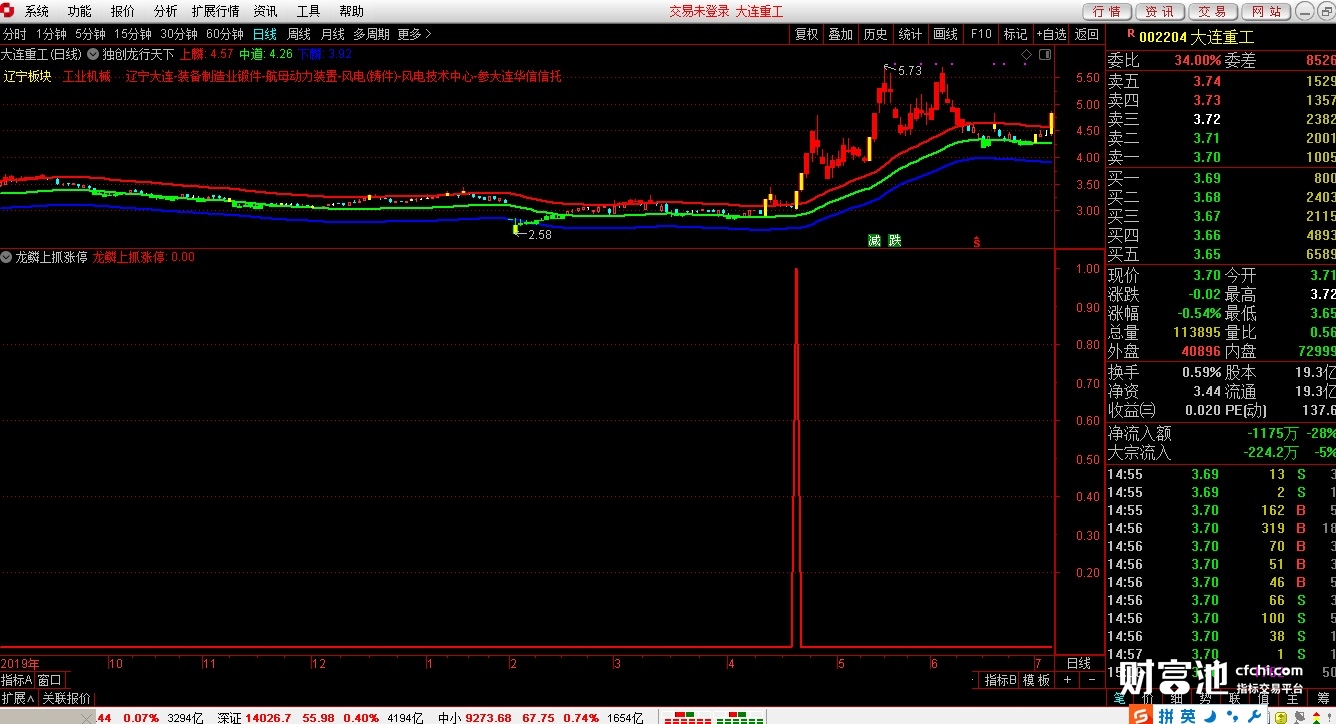Click the Sogou input method logo
The width and height of the screenshot is (1336, 724).
(x=1140, y=716)
